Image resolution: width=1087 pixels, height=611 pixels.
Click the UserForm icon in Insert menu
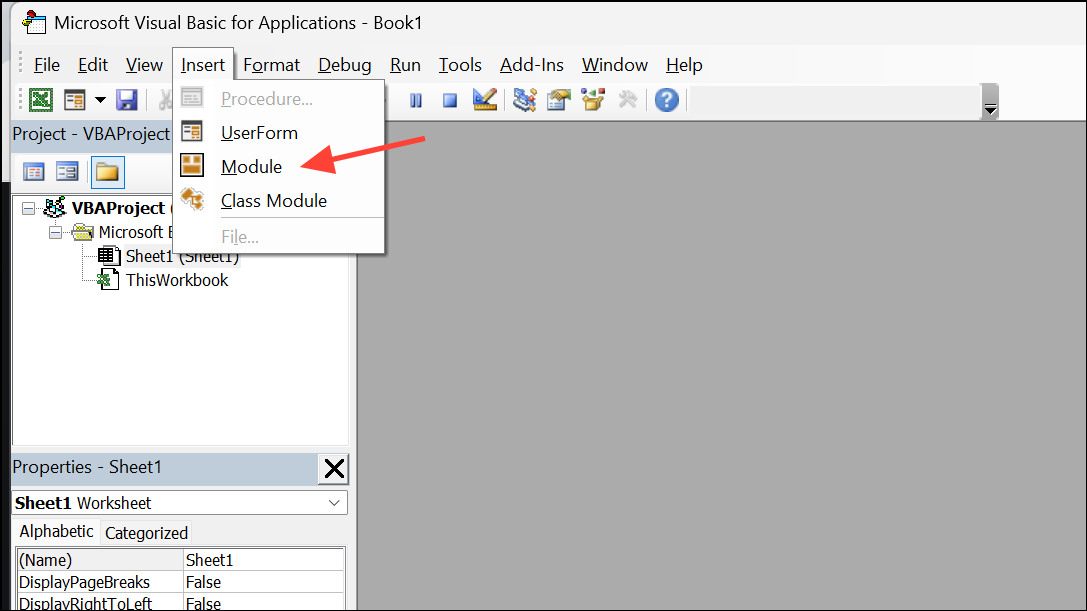(x=192, y=131)
